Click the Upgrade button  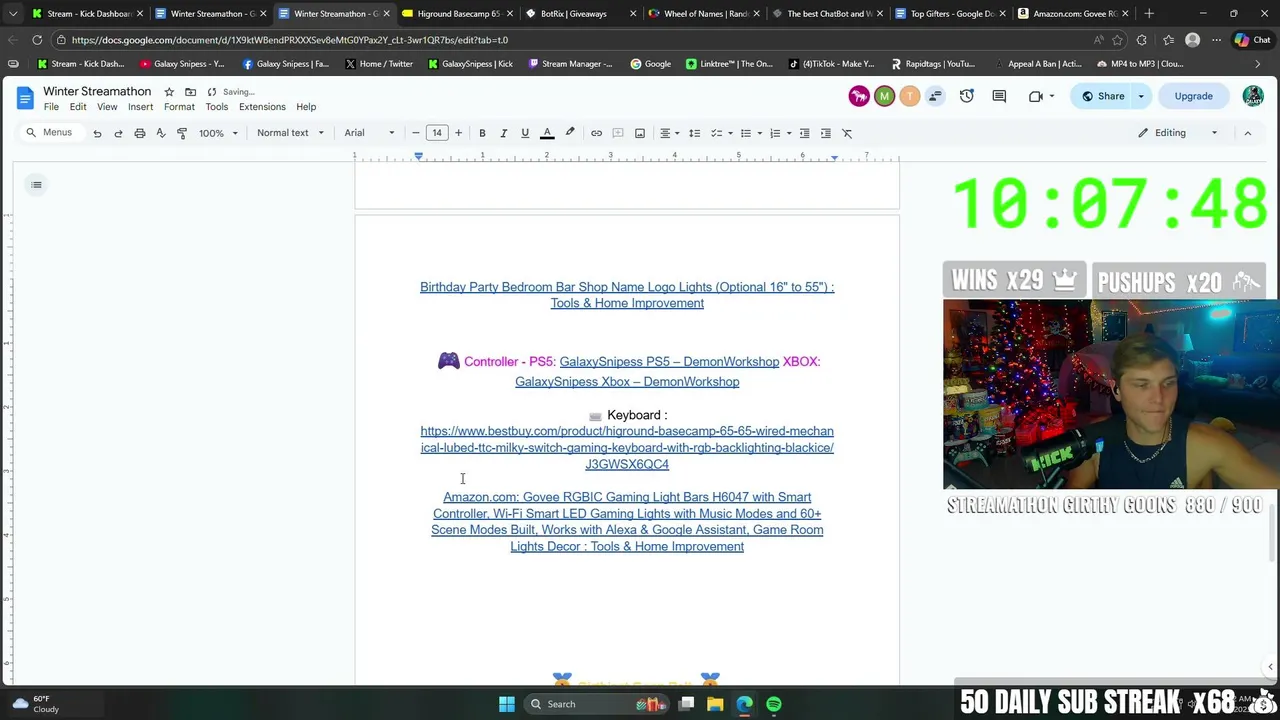tap(1193, 96)
